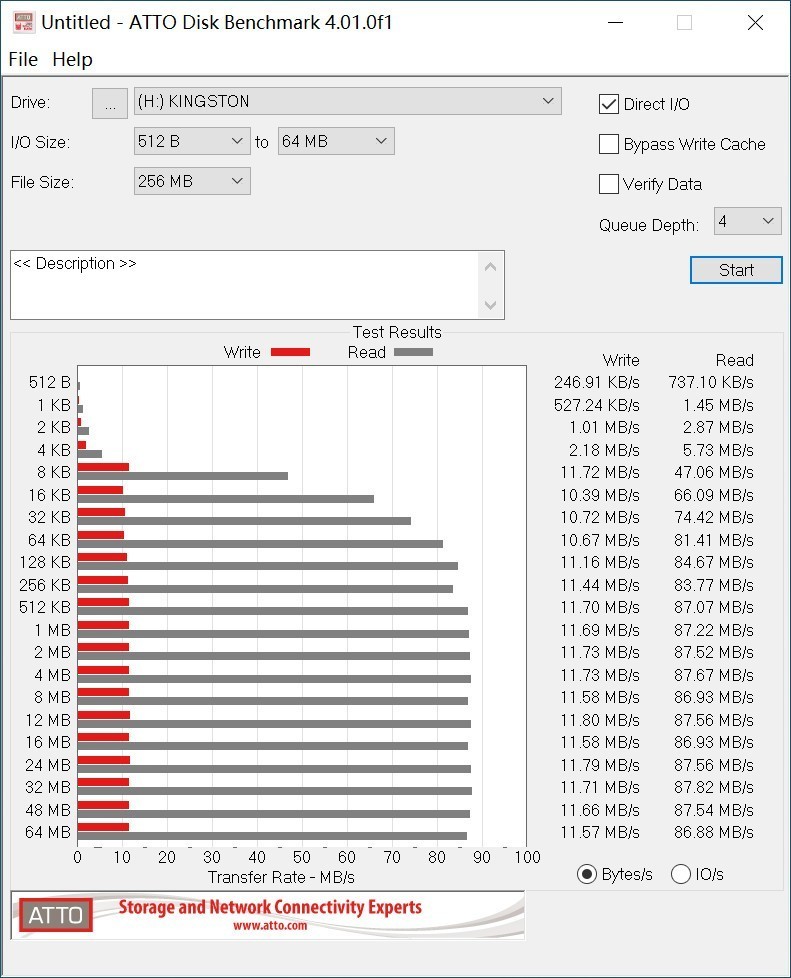Click the 128 KB row label
This screenshot has height=978, width=791.
click(45, 562)
